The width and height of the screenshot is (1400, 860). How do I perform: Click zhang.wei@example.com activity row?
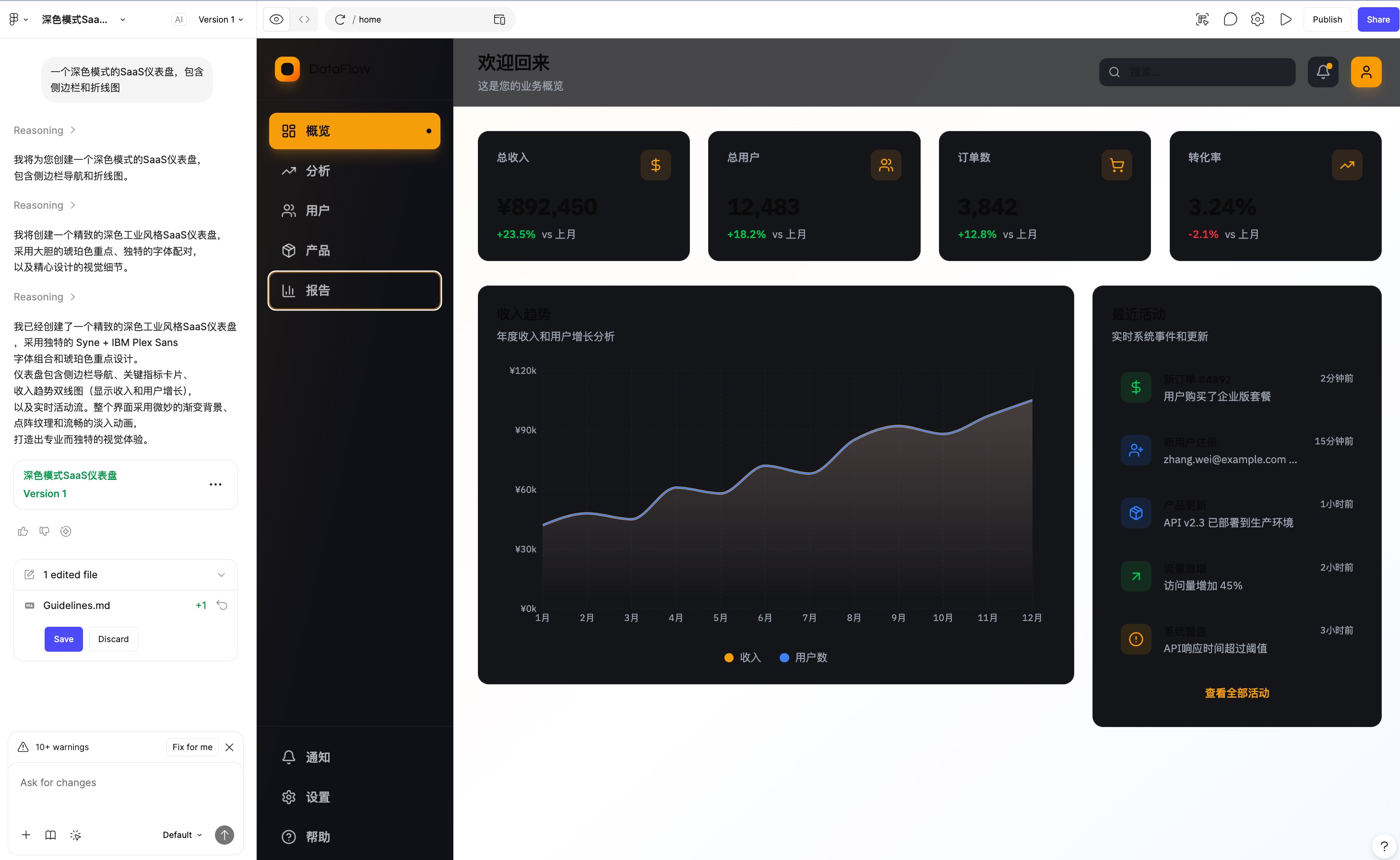click(1237, 451)
